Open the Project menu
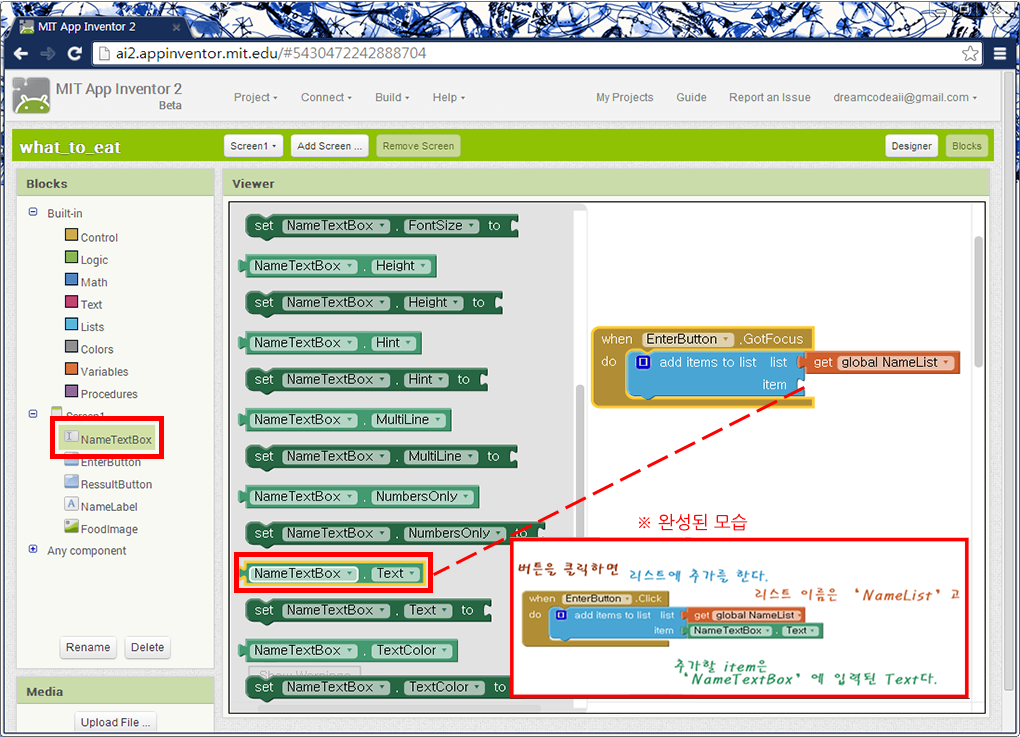 [x=256, y=98]
